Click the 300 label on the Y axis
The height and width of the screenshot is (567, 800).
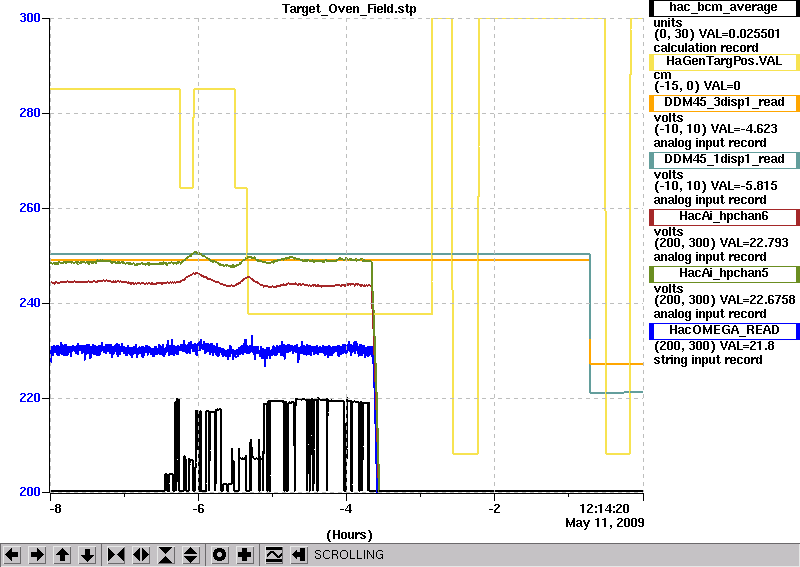click(x=30, y=18)
